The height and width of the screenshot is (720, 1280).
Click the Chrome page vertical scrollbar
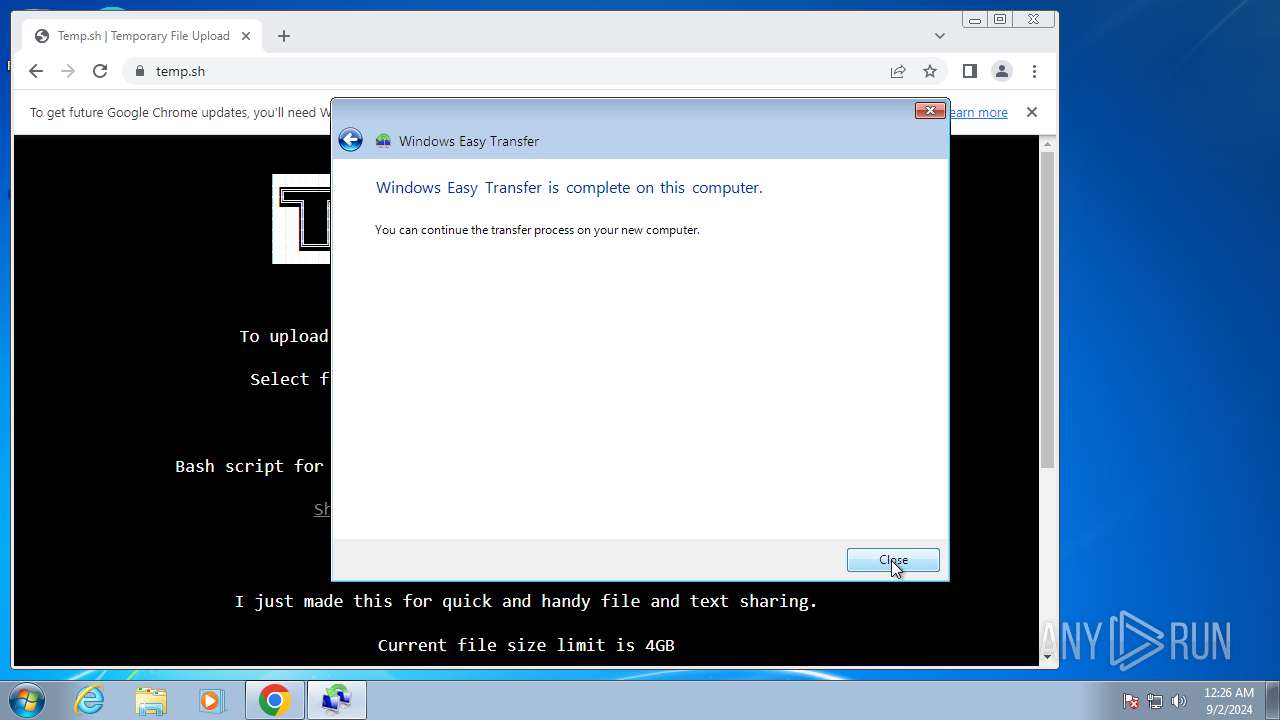coord(1047,310)
